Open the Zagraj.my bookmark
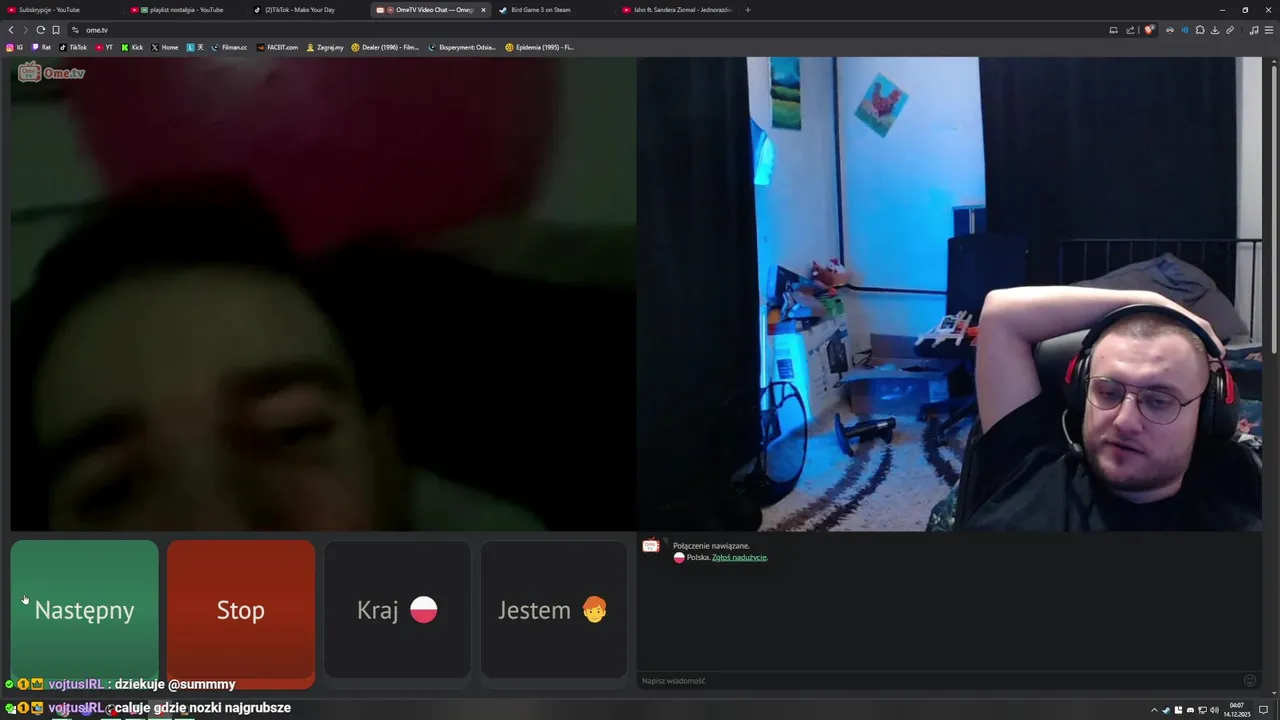The height and width of the screenshot is (720, 1280). point(325,47)
